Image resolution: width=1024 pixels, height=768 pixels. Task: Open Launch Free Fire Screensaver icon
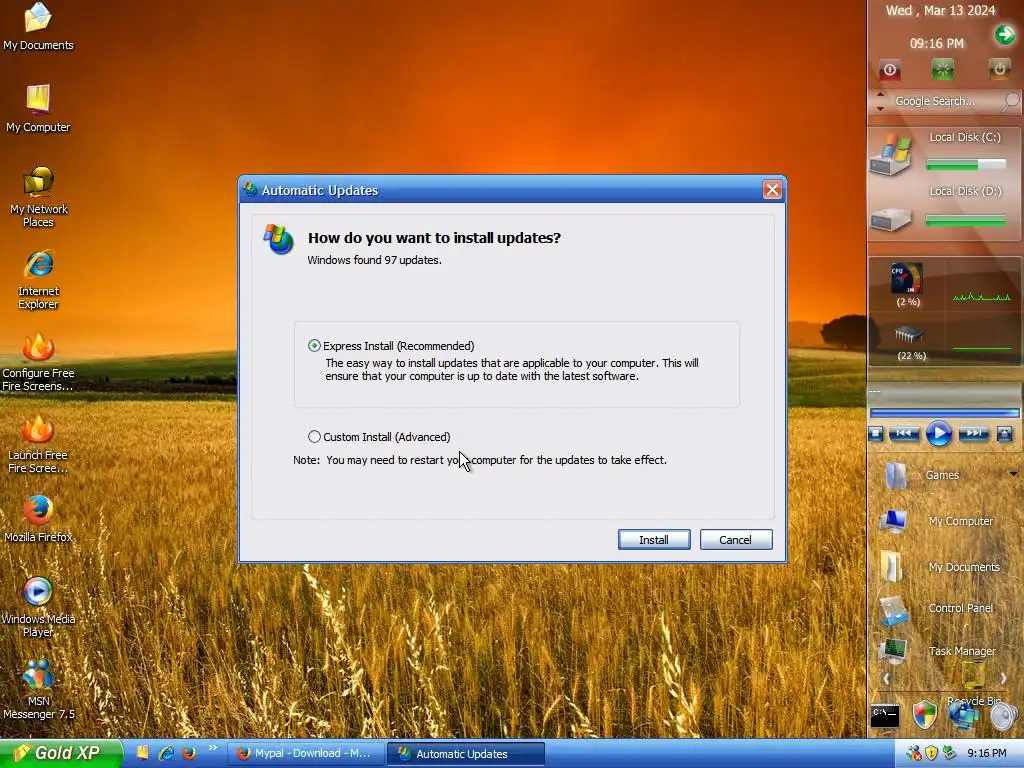click(x=38, y=443)
